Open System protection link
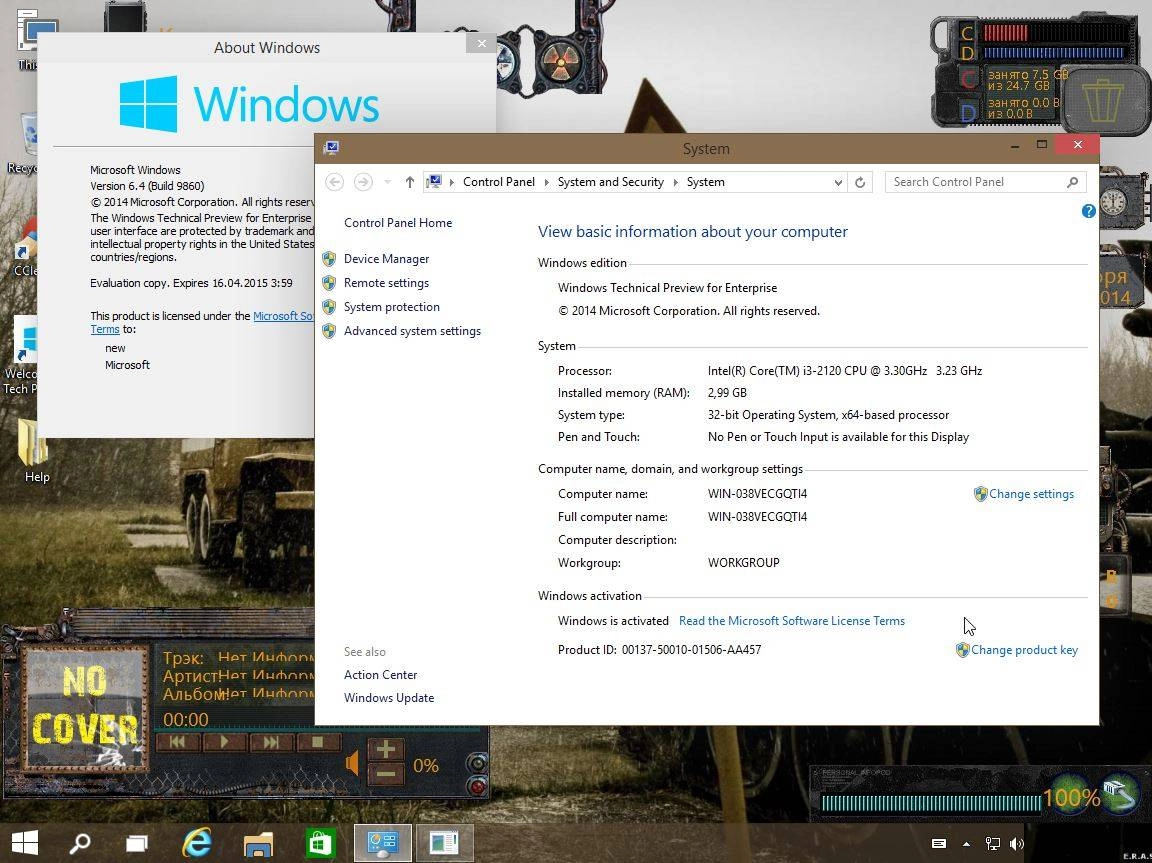Viewport: 1152px width, 863px height. 392,307
